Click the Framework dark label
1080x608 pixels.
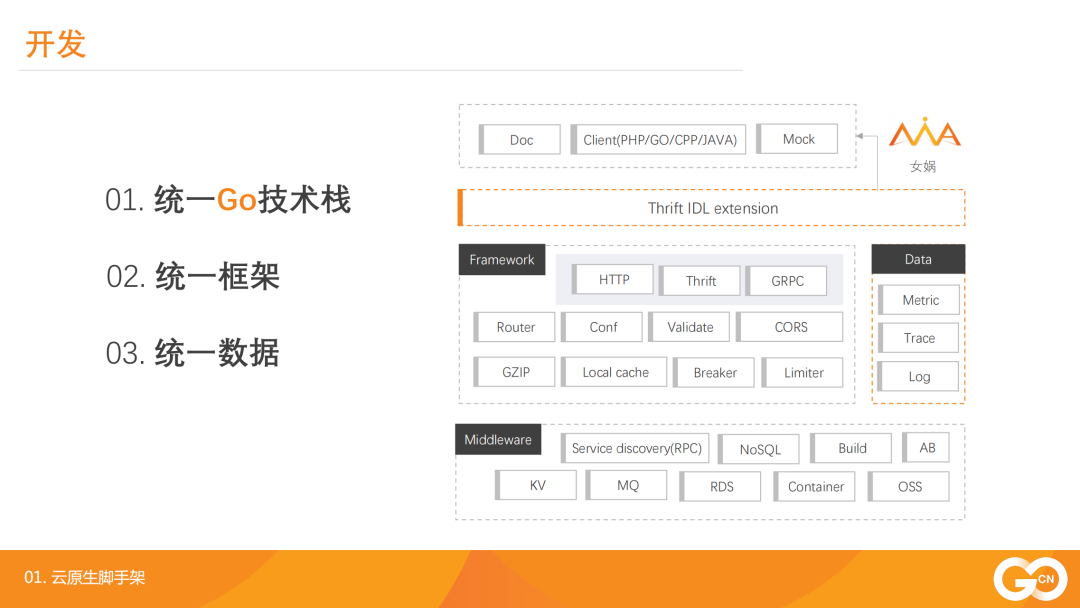[x=501, y=260]
